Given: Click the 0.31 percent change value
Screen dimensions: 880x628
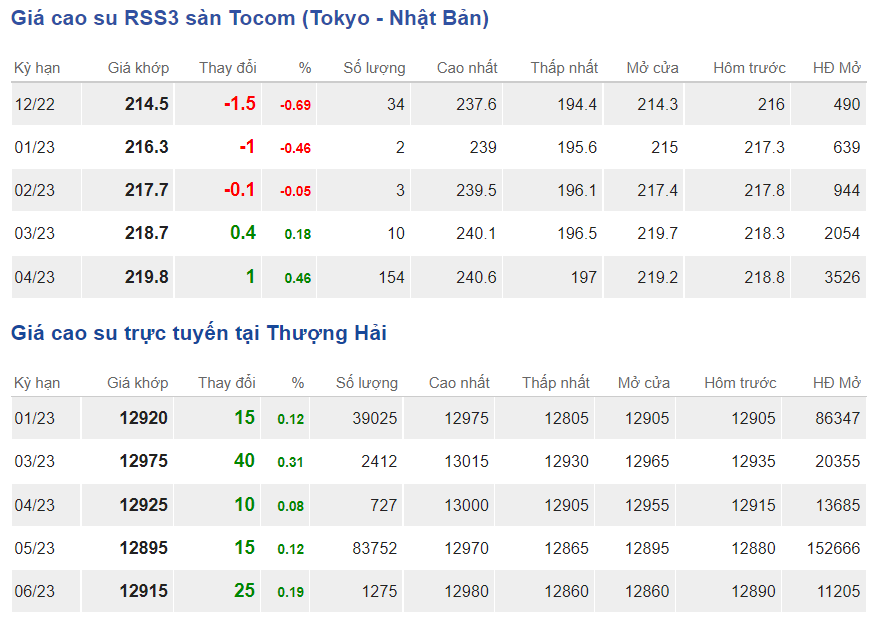Looking at the screenshot, I should [x=291, y=462].
